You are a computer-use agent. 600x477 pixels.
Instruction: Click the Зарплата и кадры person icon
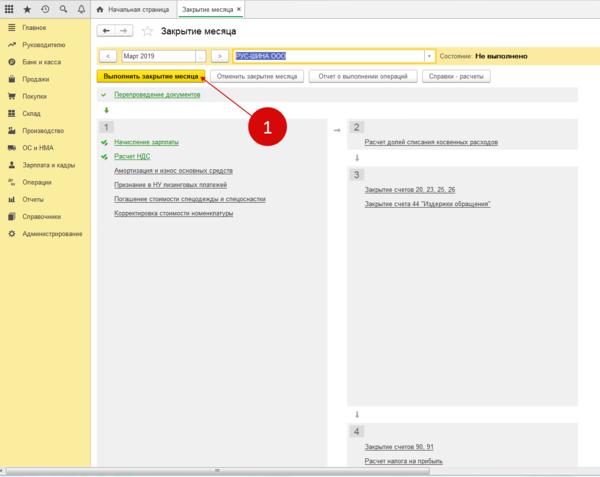click(x=12, y=165)
